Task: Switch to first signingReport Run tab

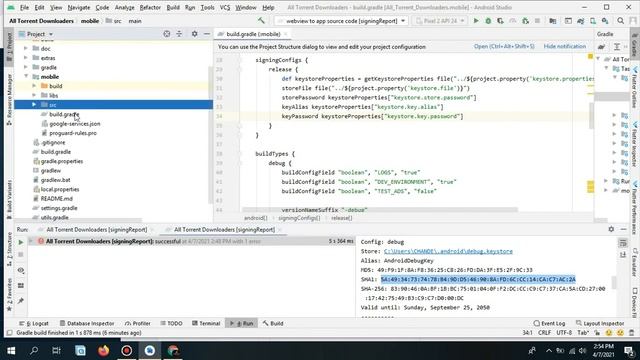Action: (x=96, y=230)
